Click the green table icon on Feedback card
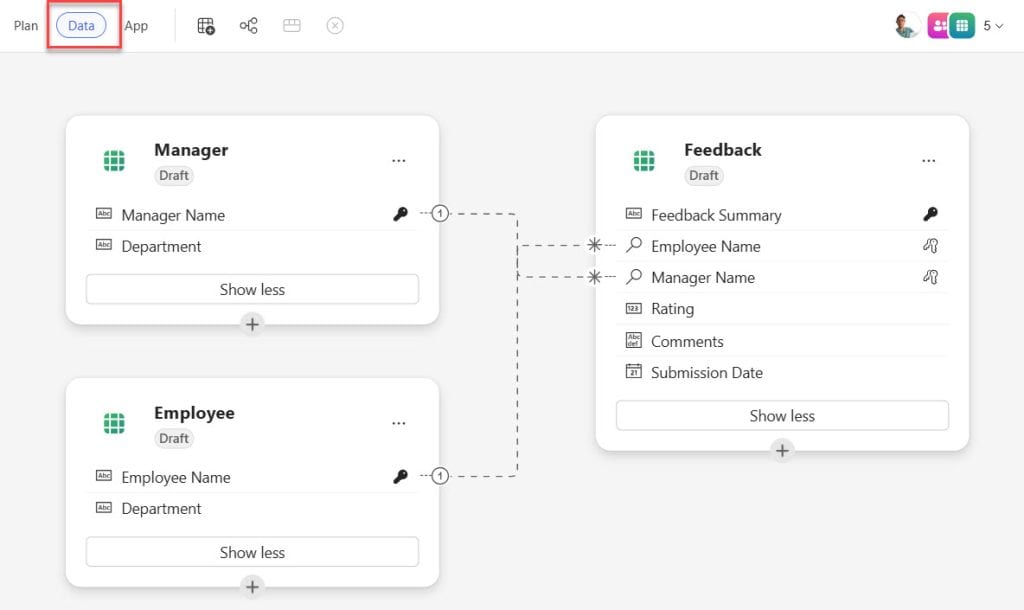This screenshot has height=610, width=1024. coord(644,160)
